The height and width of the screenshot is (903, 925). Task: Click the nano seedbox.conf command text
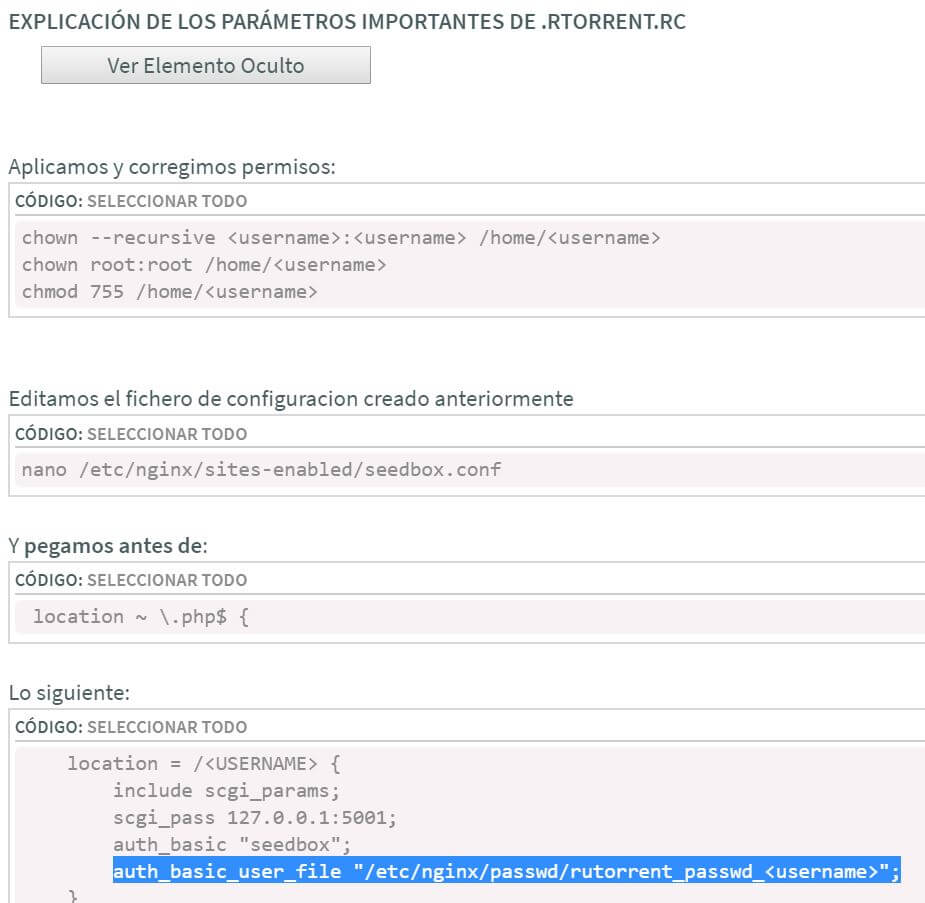[261, 469]
